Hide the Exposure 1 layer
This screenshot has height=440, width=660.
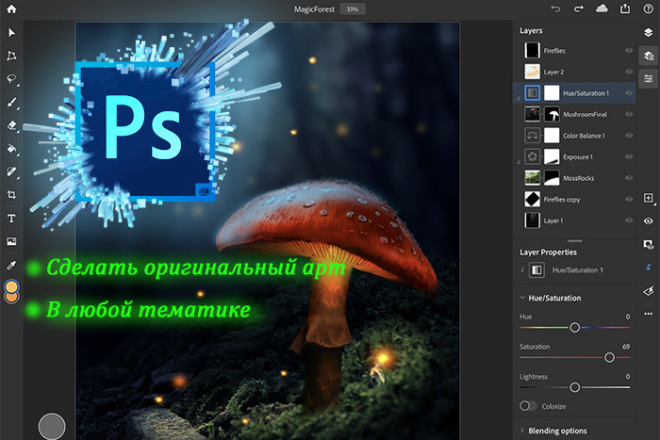[x=629, y=157]
